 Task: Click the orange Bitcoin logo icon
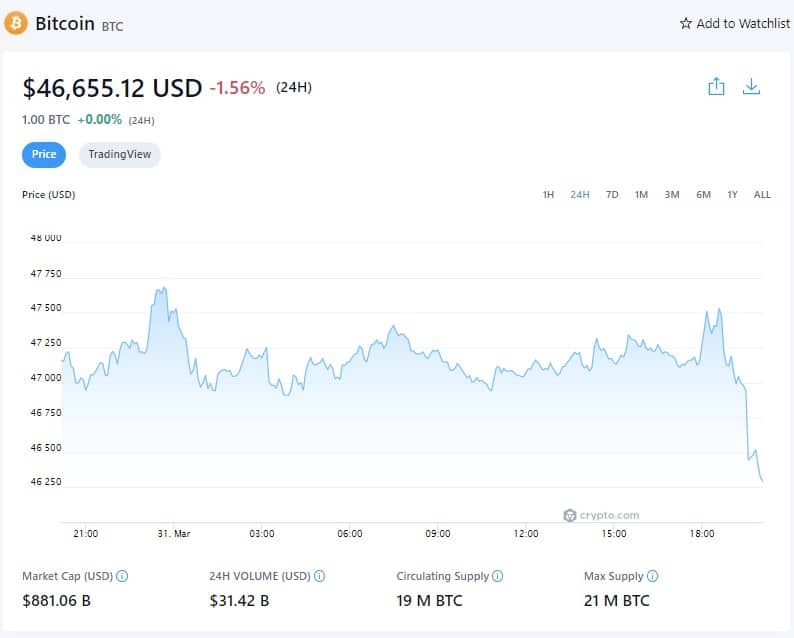click(16, 23)
